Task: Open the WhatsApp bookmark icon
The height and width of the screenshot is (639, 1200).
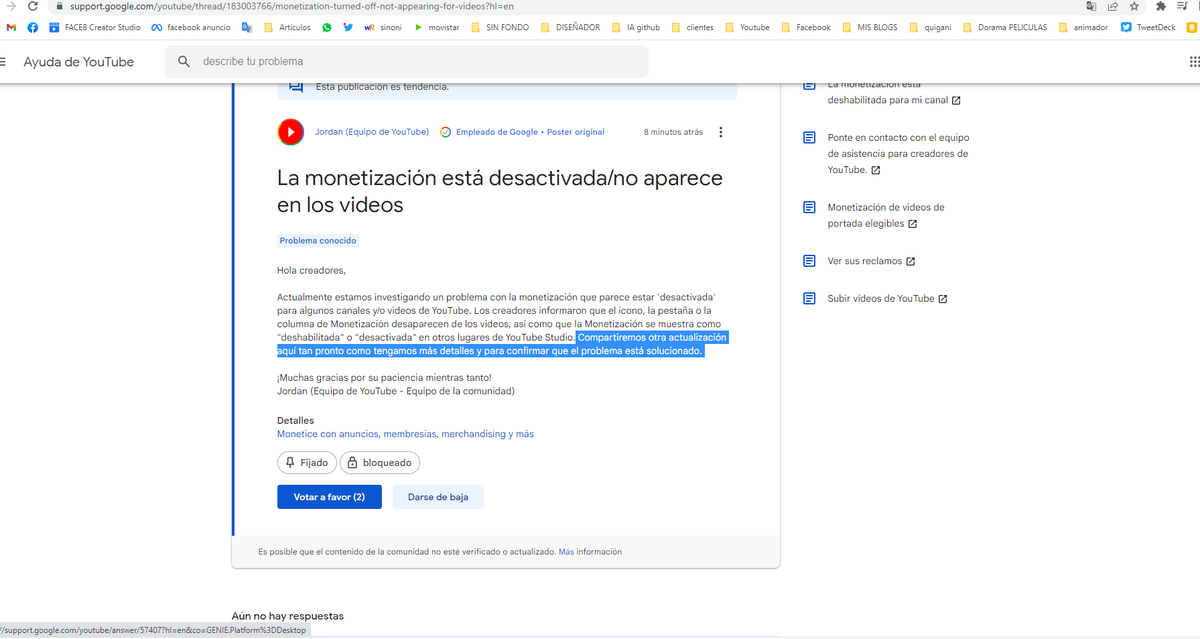Action: 327,27
